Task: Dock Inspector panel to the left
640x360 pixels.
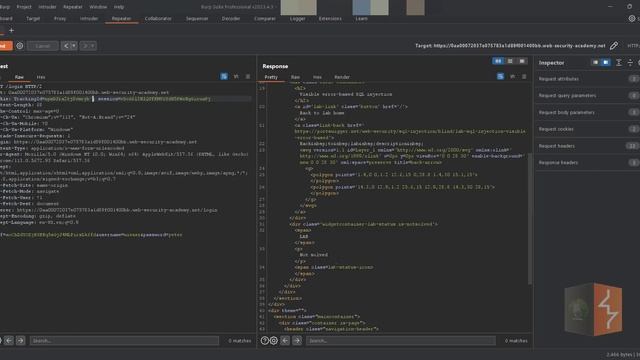Action: point(596,62)
